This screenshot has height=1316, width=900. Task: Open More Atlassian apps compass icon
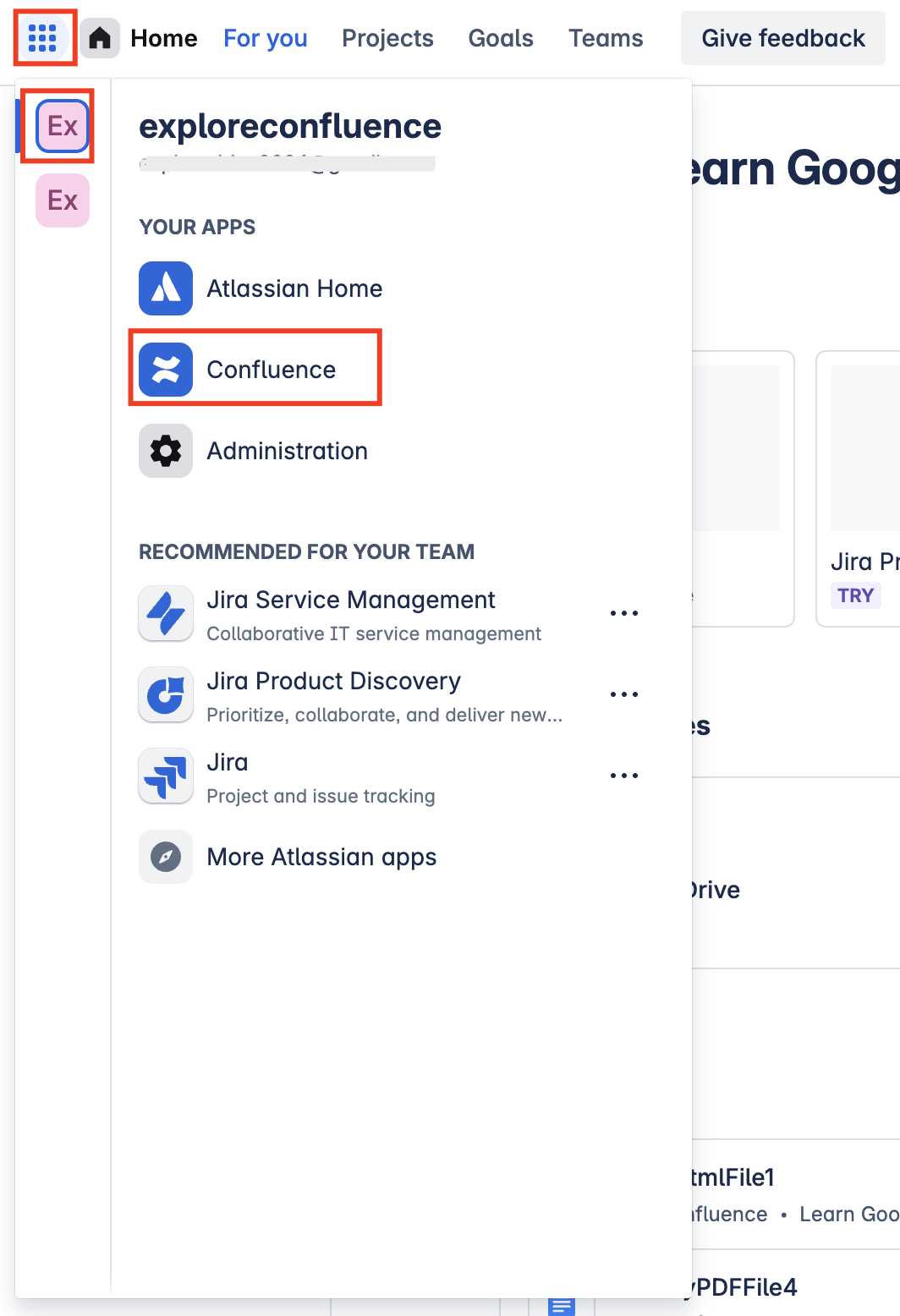(166, 857)
